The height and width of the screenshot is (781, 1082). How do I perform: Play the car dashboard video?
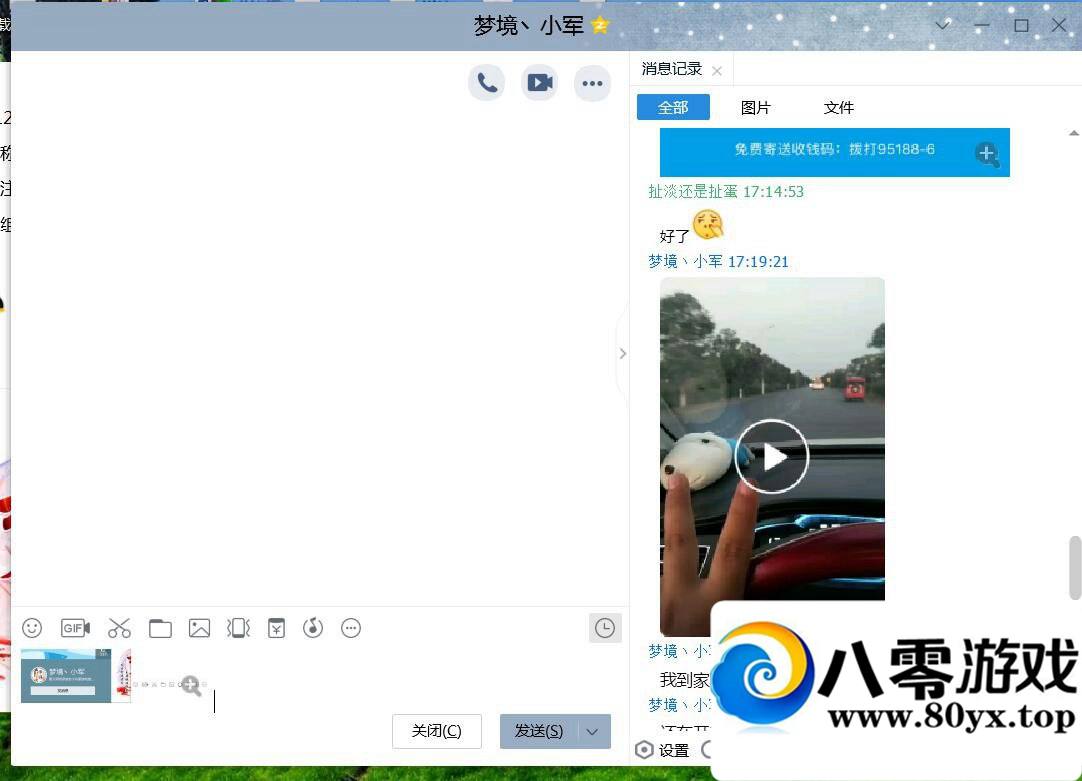point(771,456)
